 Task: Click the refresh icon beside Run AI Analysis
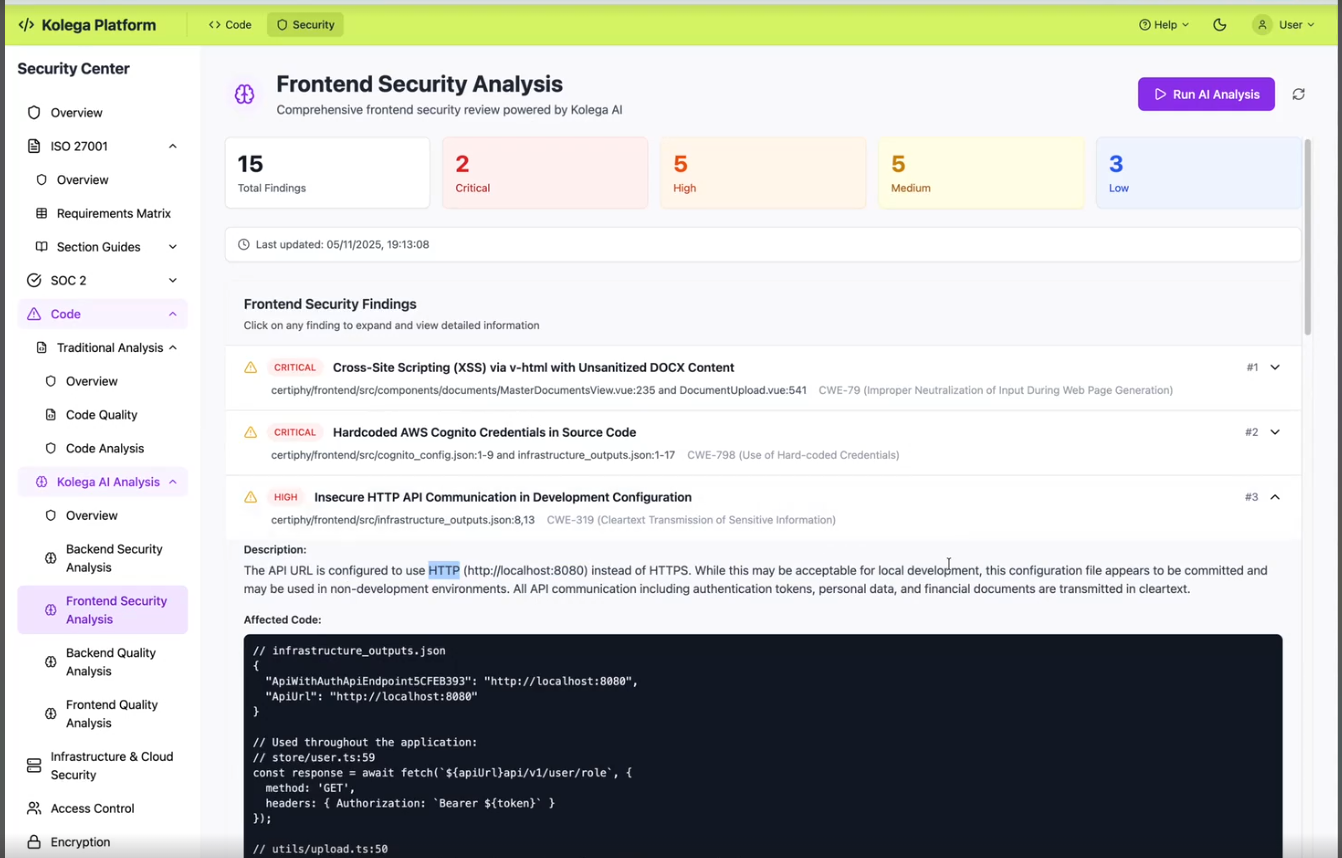tap(1298, 93)
